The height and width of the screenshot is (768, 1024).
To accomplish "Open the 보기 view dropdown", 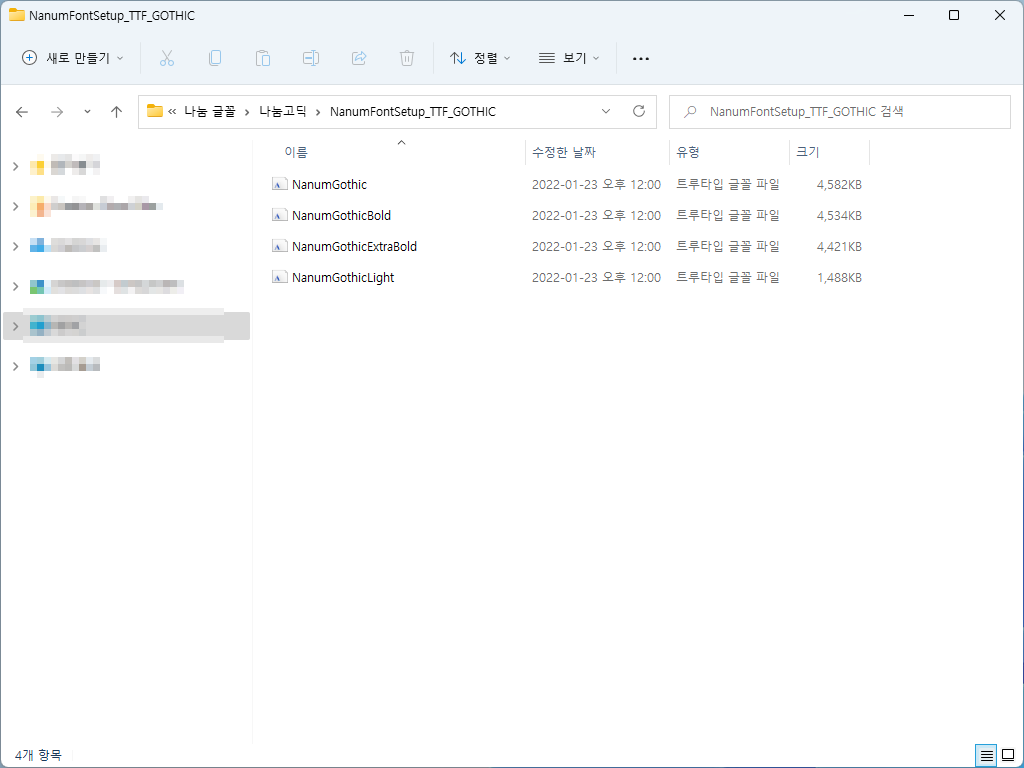I will (569, 58).
